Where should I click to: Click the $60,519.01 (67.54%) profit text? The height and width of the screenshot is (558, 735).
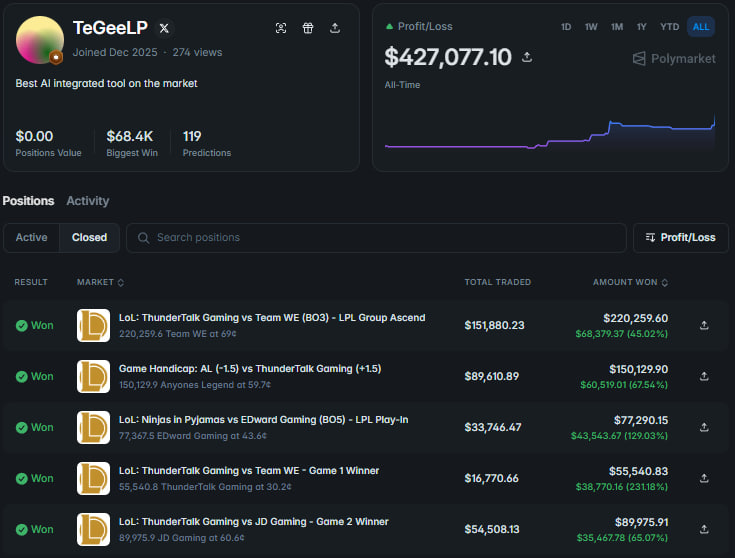pos(624,385)
